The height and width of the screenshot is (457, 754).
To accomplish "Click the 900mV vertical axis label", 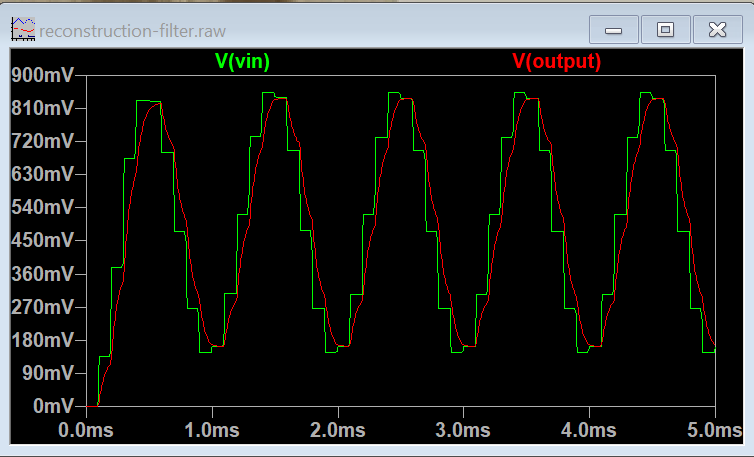I will click(43, 75).
